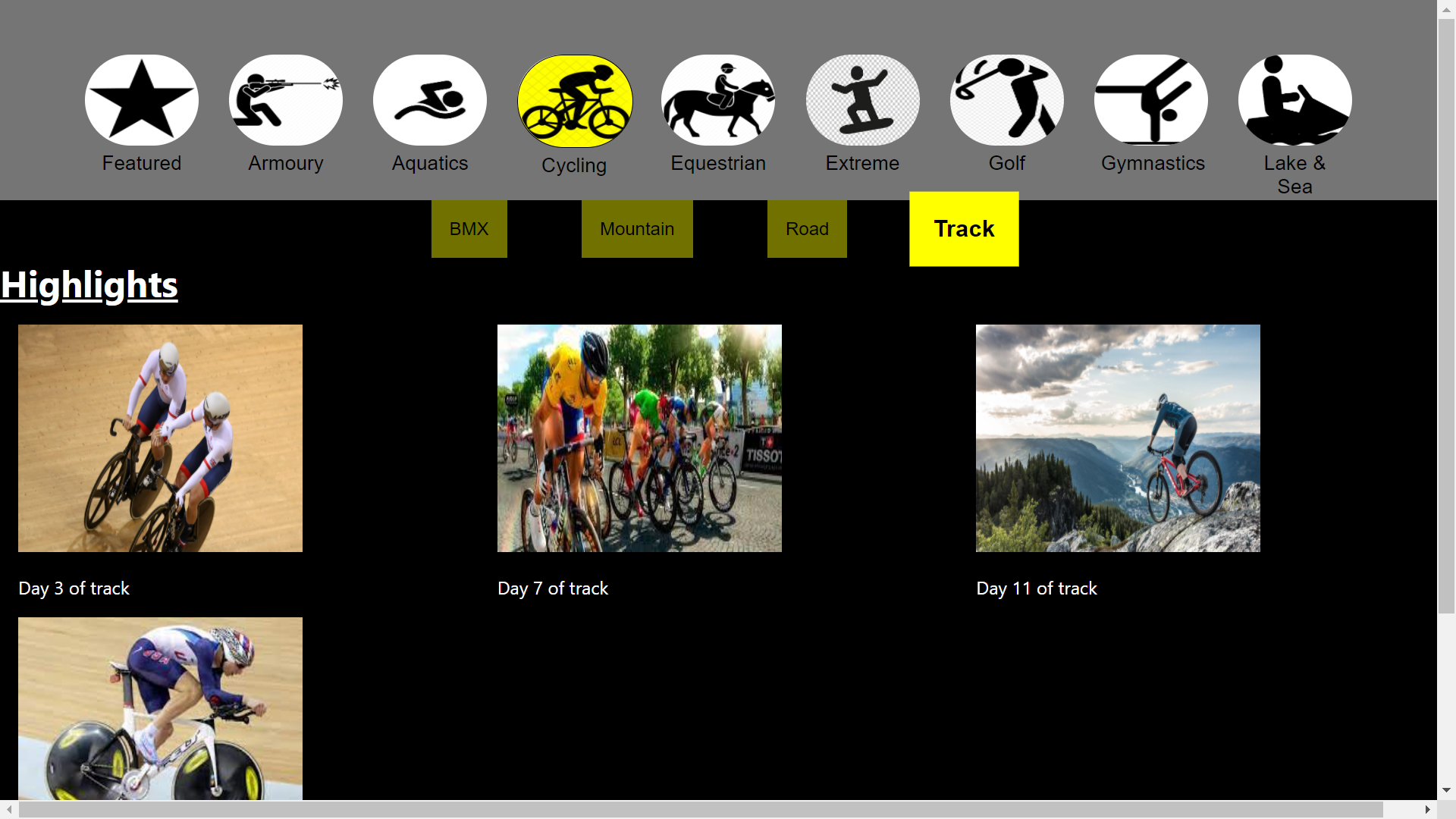Select the highlighted Track tab

(x=964, y=229)
